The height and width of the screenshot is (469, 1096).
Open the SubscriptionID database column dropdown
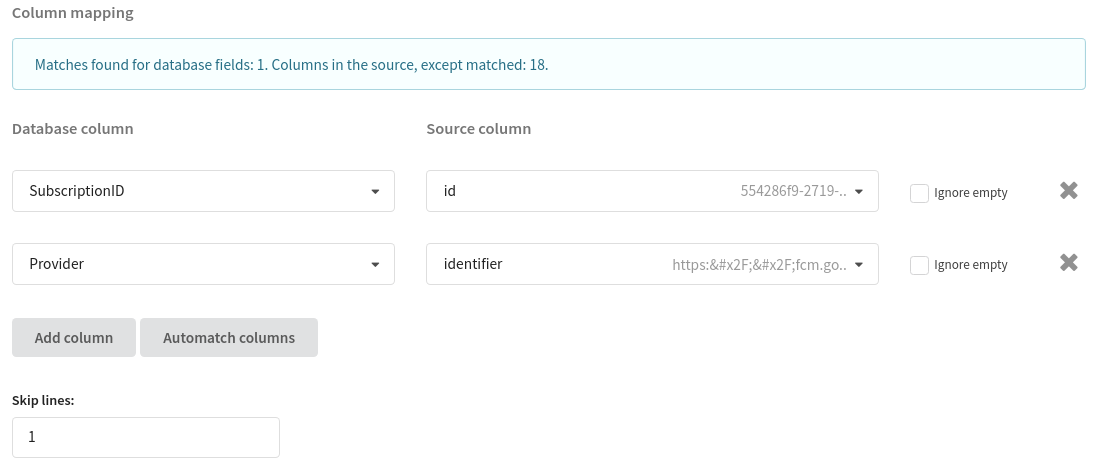click(x=203, y=191)
